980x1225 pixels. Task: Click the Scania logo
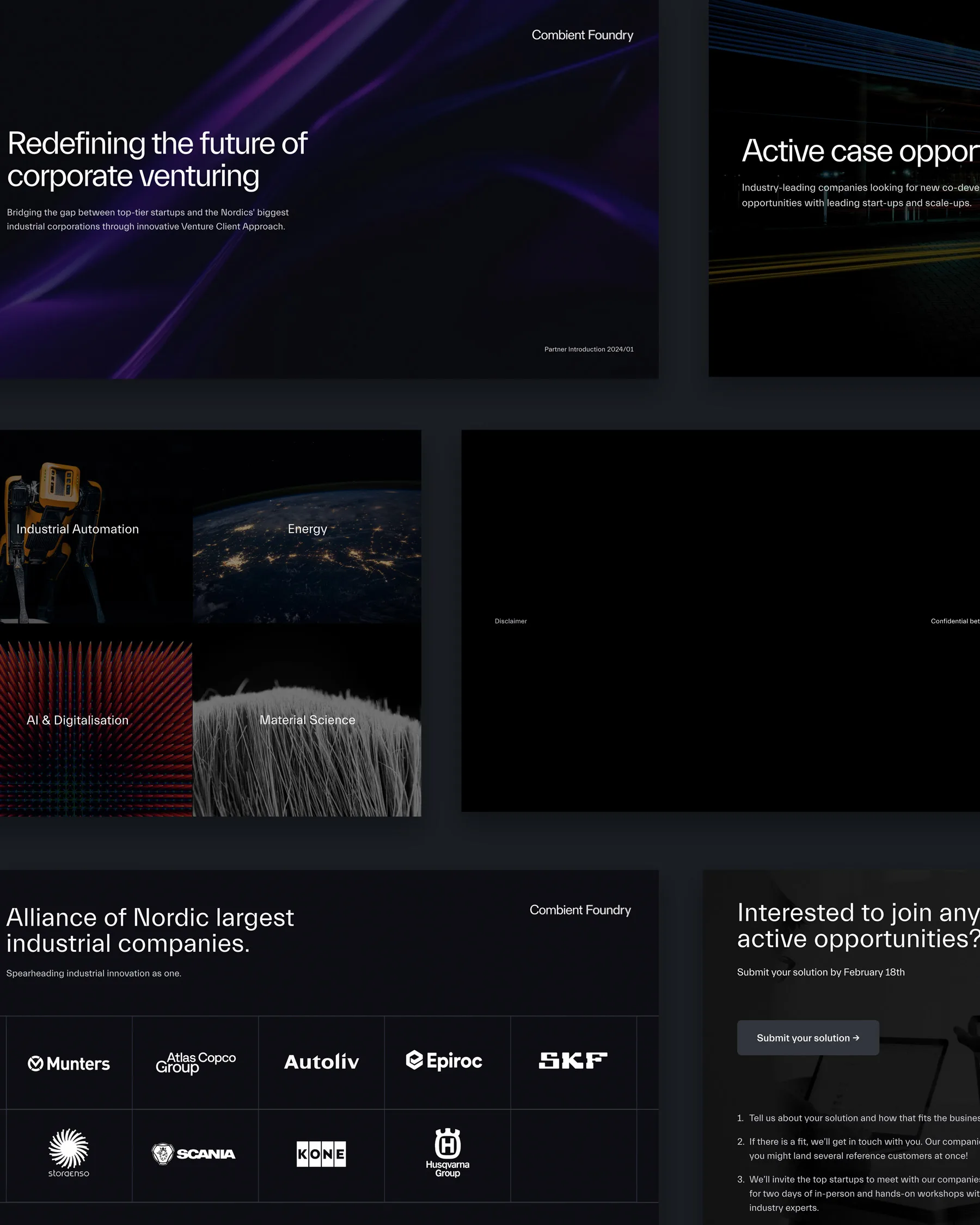[x=194, y=1154]
